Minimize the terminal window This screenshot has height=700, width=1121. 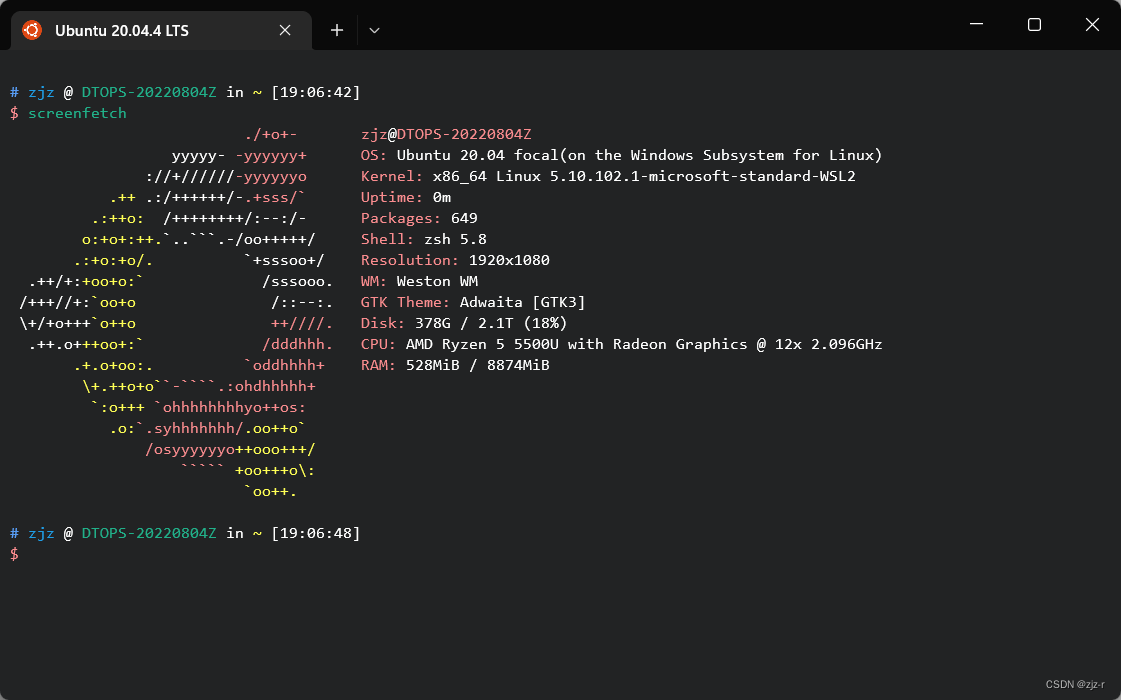click(x=975, y=24)
